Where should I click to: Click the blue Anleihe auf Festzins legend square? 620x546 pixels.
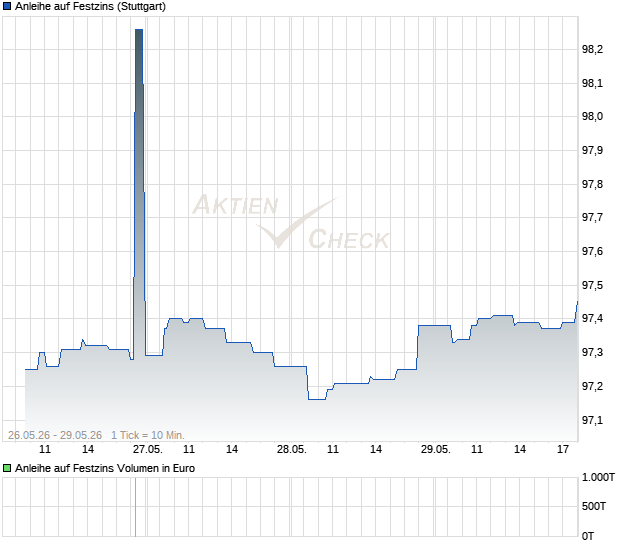pyautogui.click(x=7, y=7)
